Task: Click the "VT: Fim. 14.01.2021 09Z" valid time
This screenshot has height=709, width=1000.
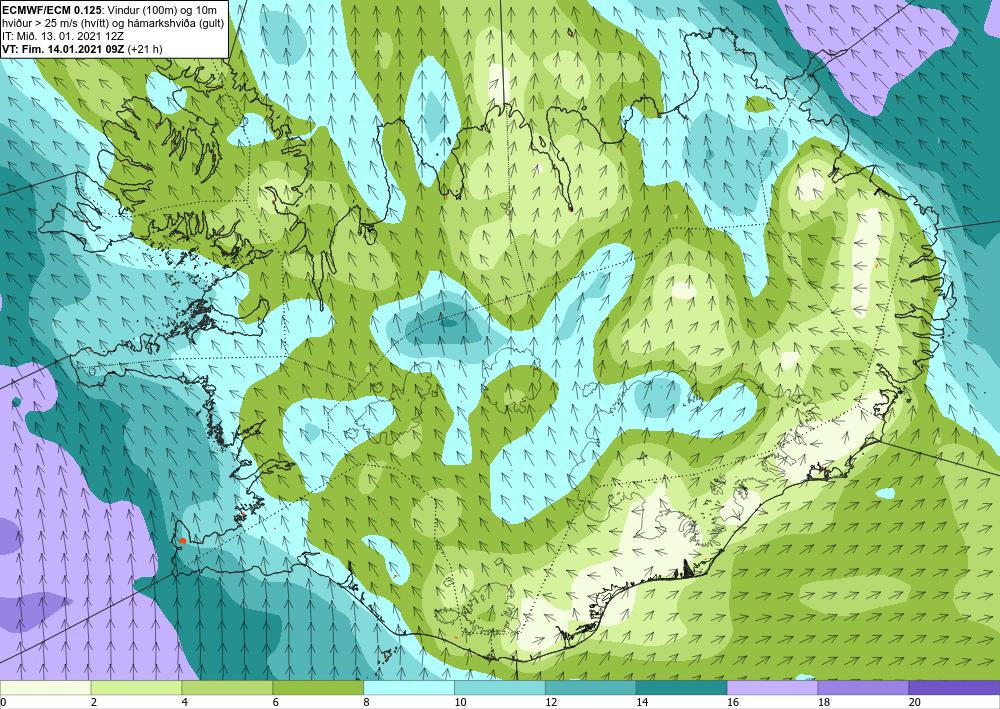Action: 64,49
